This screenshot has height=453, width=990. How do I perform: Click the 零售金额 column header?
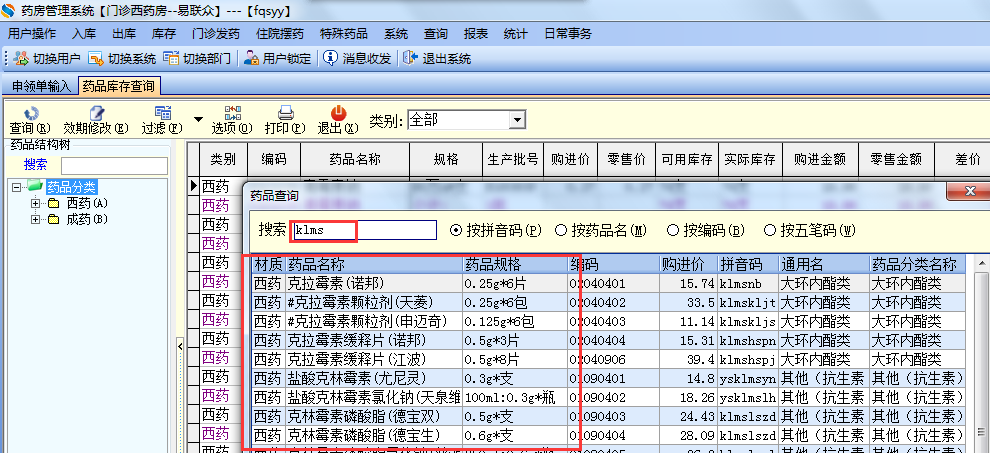tap(895, 159)
